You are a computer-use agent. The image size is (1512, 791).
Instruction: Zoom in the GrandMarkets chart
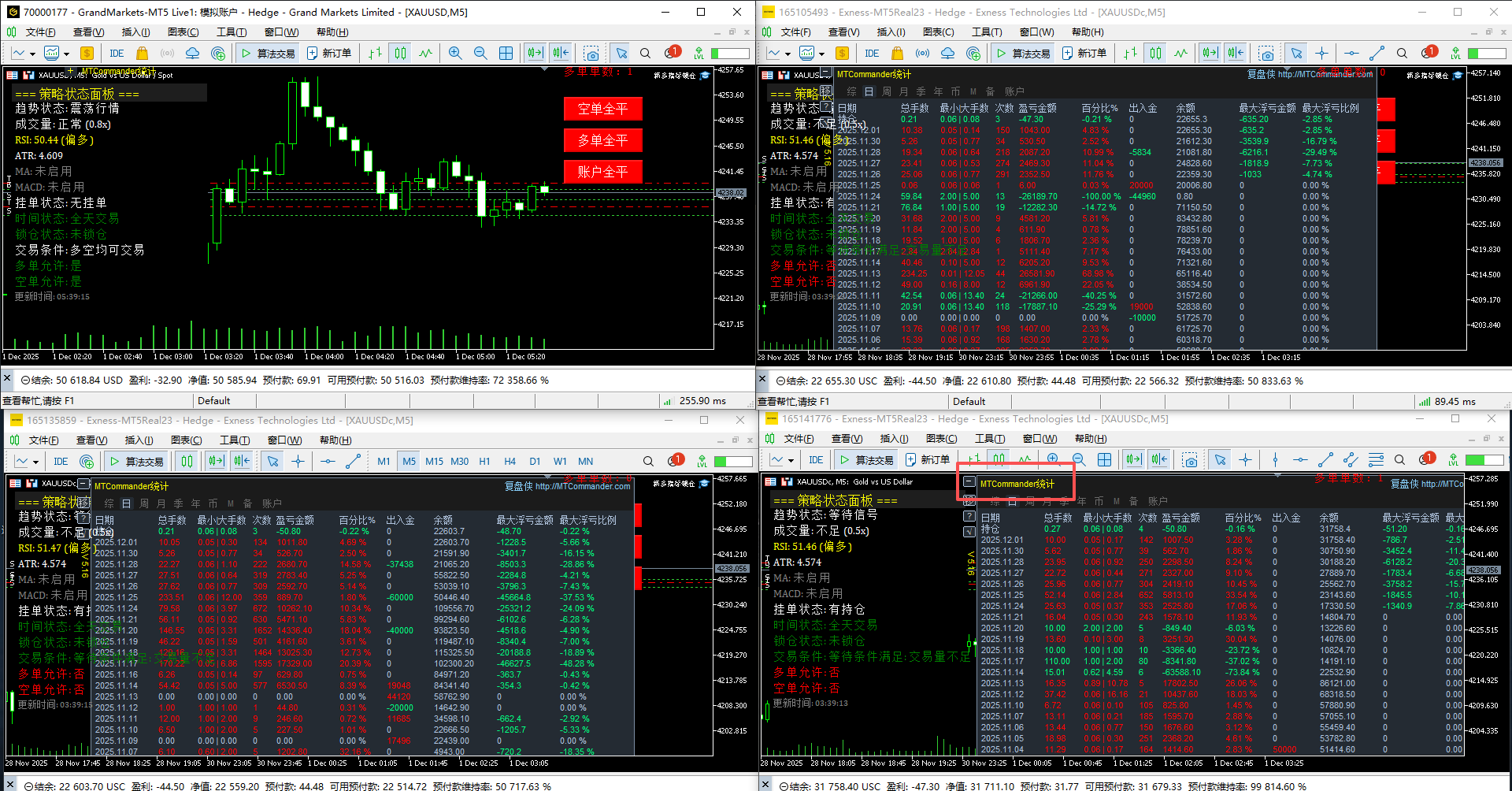tap(455, 53)
